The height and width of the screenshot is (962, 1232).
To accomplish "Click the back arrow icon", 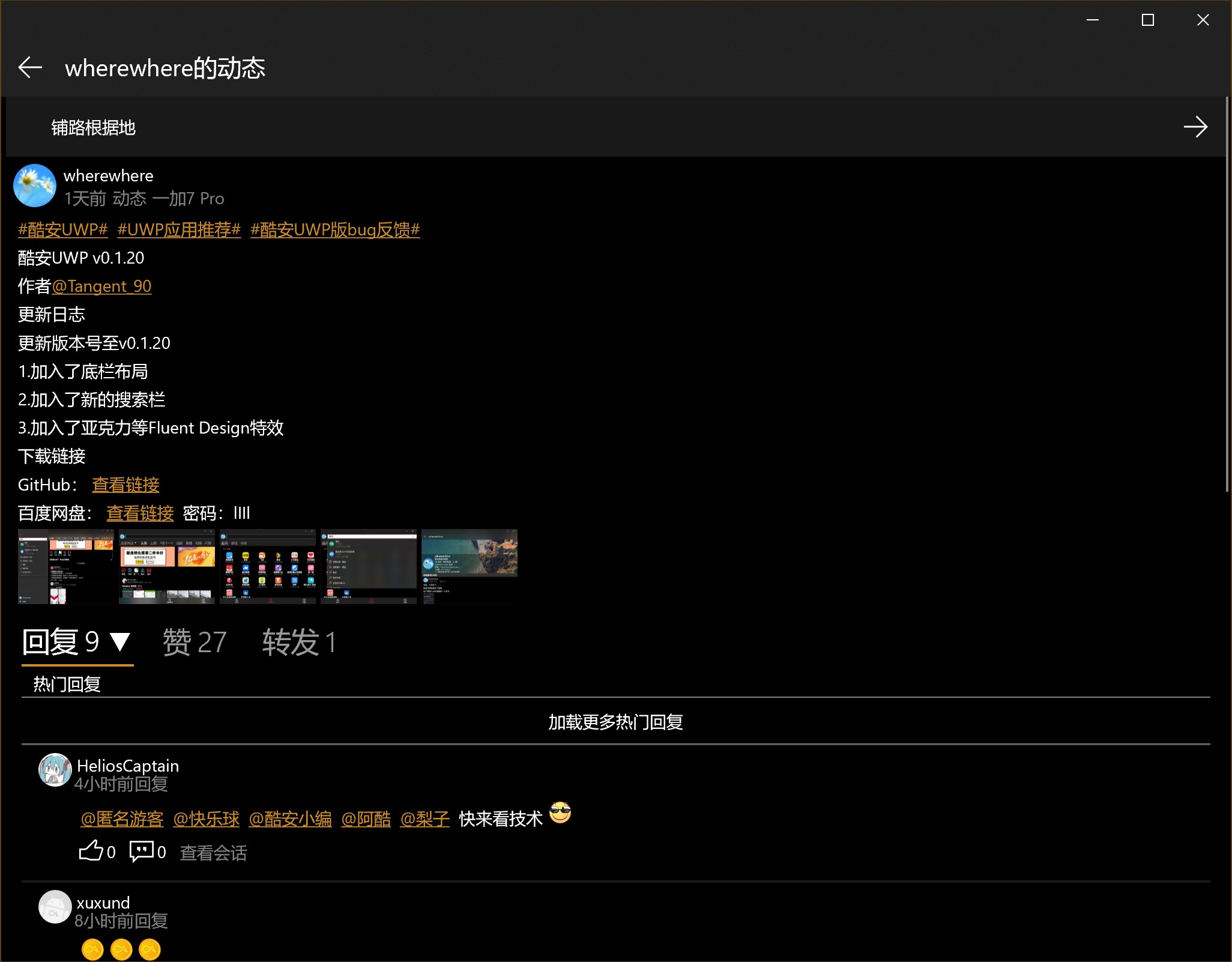I will pos(30,67).
